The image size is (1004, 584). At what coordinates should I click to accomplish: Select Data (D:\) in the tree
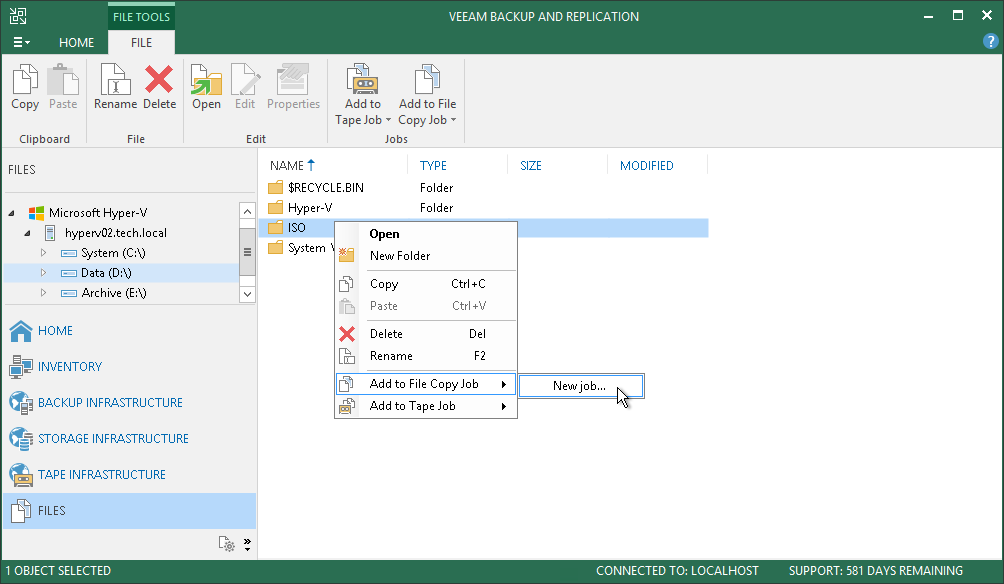coord(106,273)
